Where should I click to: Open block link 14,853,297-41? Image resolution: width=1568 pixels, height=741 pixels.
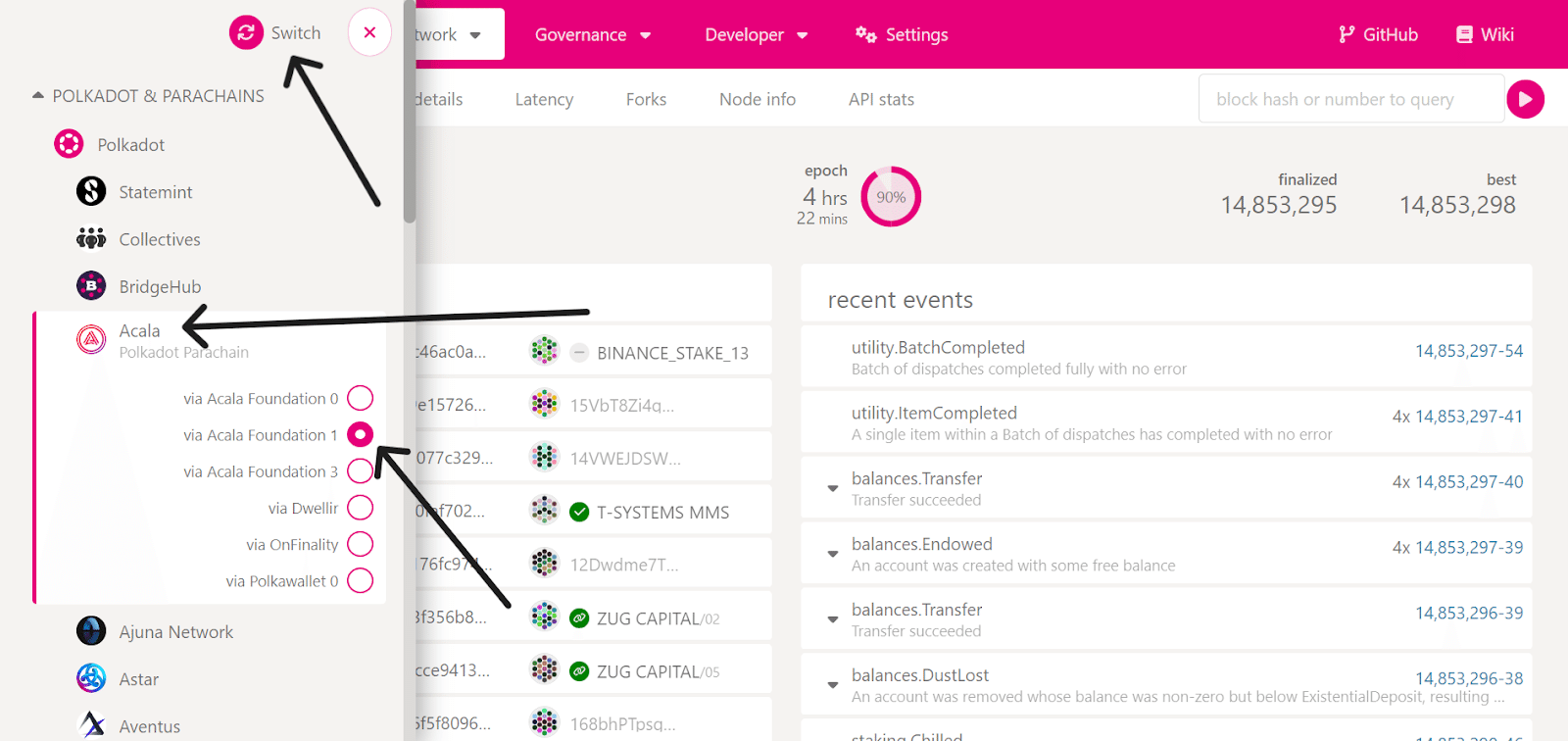pyautogui.click(x=1469, y=417)
